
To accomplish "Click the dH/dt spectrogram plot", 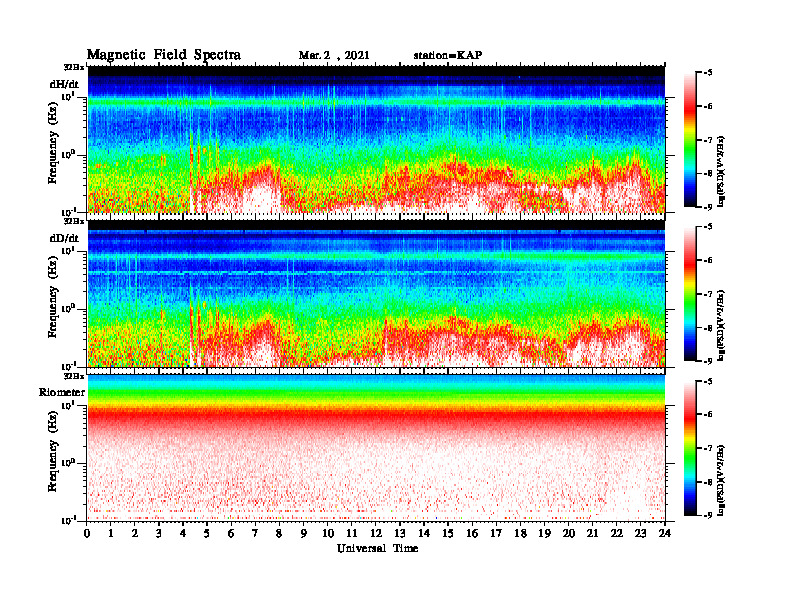I will tap(376, 139).
